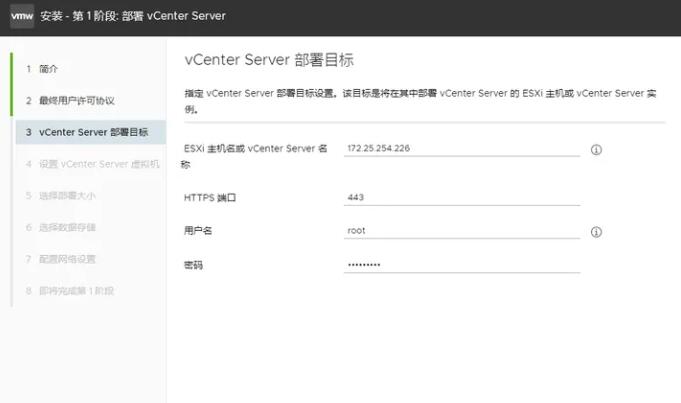Click the HTTPS 端口 label

[210, 198]
